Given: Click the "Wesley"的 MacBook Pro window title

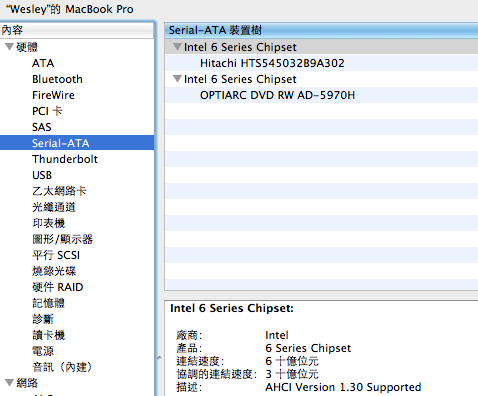Looking at the screenshot, I should click(x=69, y=9).
